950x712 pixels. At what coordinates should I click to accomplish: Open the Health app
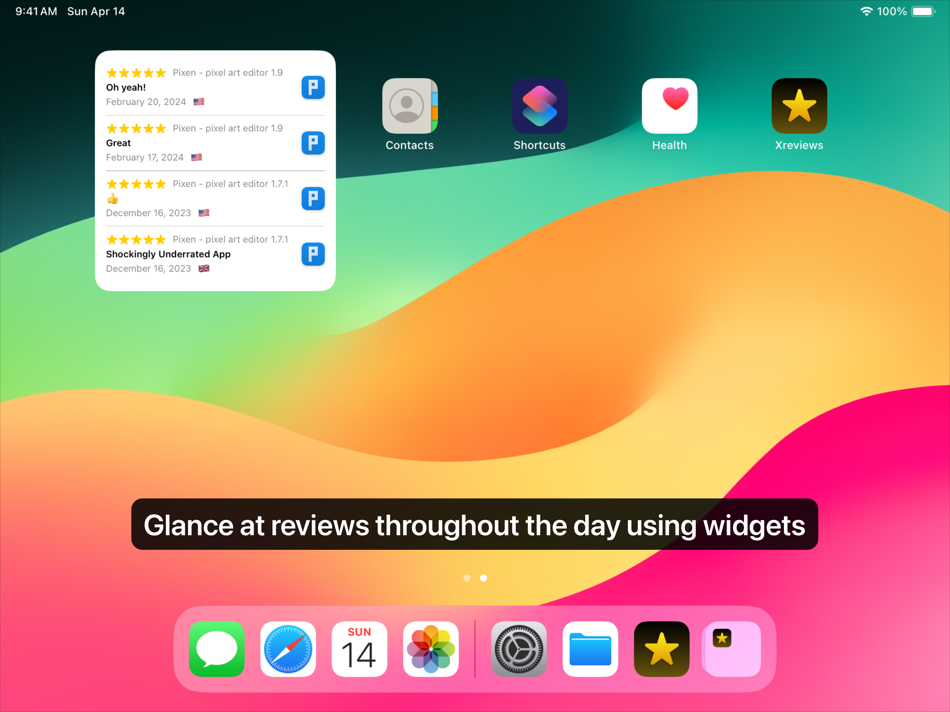point(669,106)
